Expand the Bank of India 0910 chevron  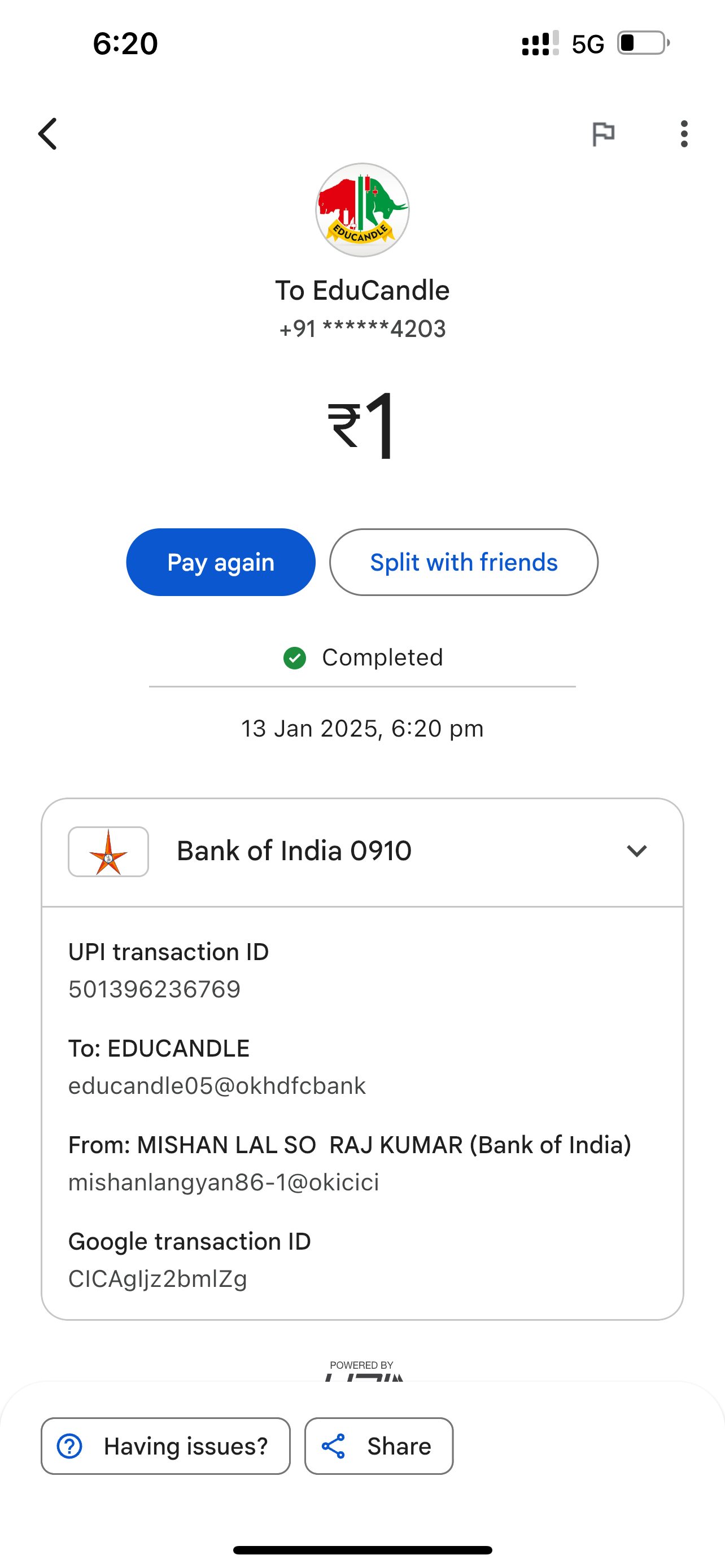click(x=637, y=851)
